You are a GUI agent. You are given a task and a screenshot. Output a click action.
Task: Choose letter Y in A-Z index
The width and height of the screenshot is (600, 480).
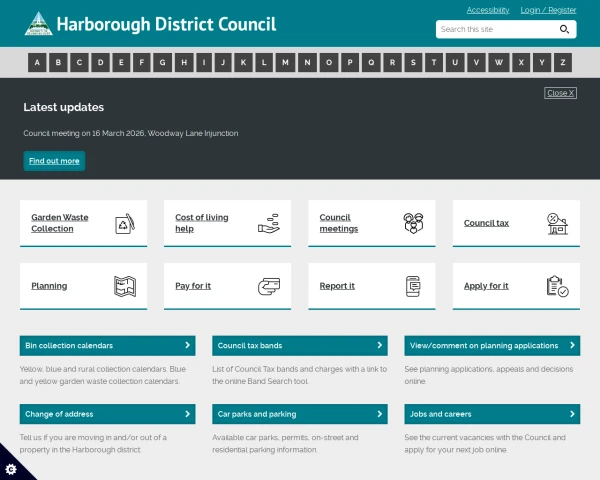click(542, 62)
